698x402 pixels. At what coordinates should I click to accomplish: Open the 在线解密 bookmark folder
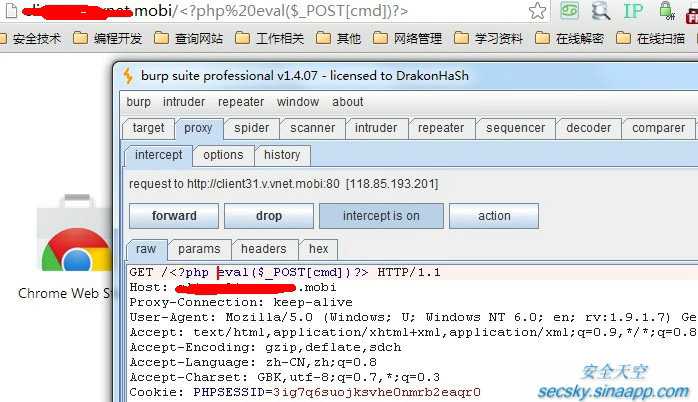pyautogui.click(x=569, y=39)
